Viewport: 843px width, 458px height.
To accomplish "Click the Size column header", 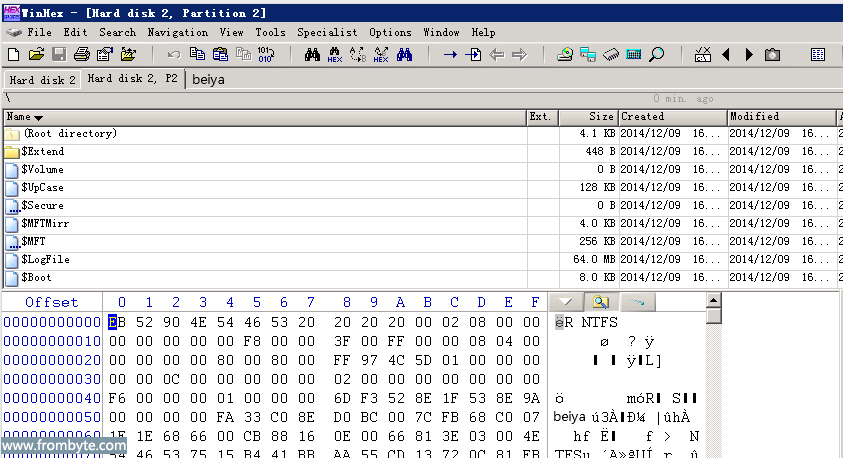I will (x=601, y=117).
